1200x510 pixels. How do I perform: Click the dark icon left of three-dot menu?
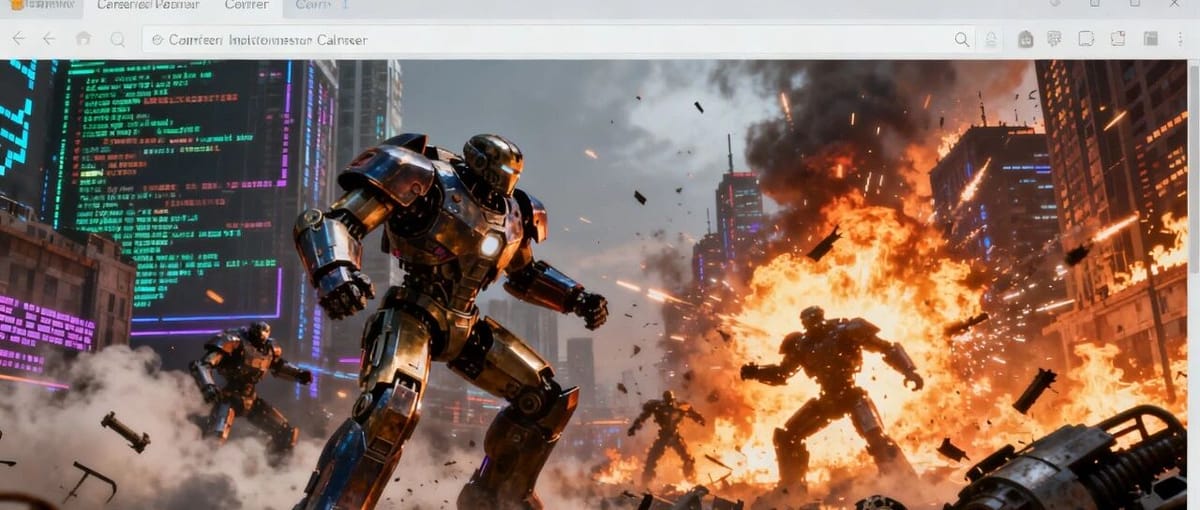point(1150,39)
